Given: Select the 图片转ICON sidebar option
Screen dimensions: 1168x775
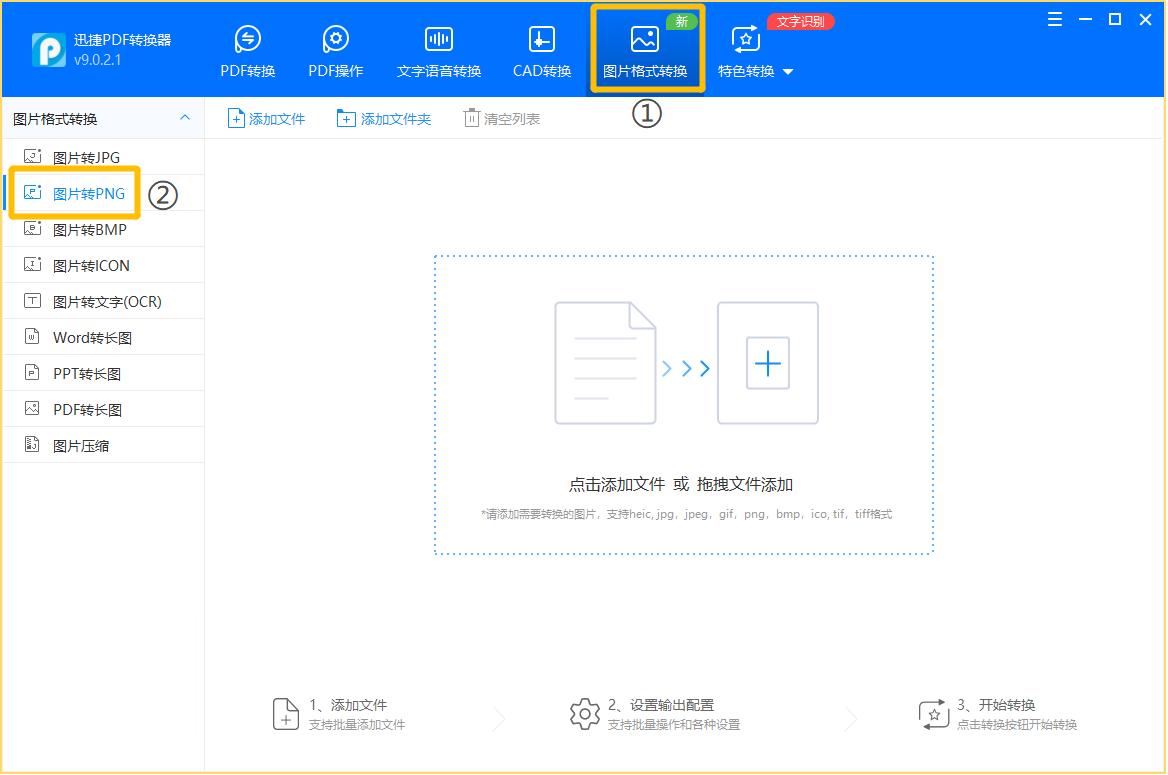Looking at the screenshot, I should 86,264.
